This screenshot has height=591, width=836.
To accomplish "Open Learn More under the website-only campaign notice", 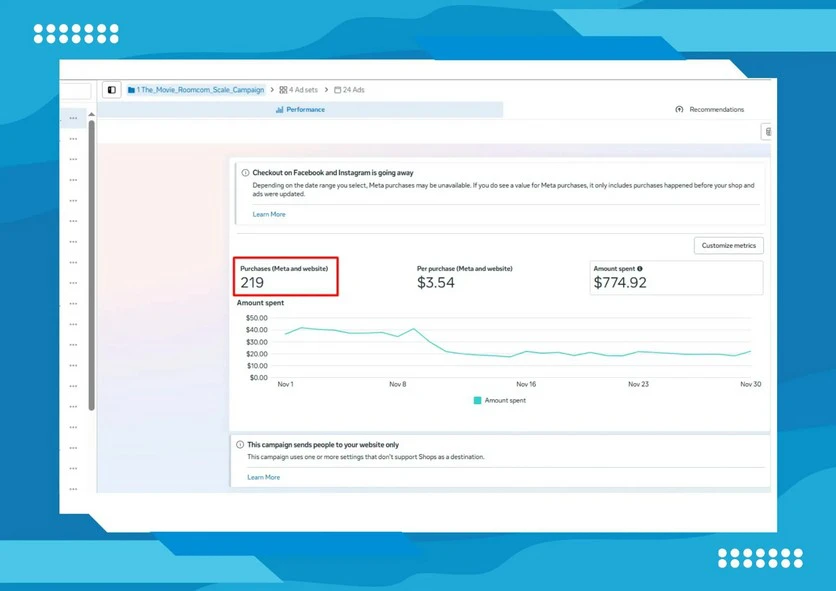I will coord(263,477).
